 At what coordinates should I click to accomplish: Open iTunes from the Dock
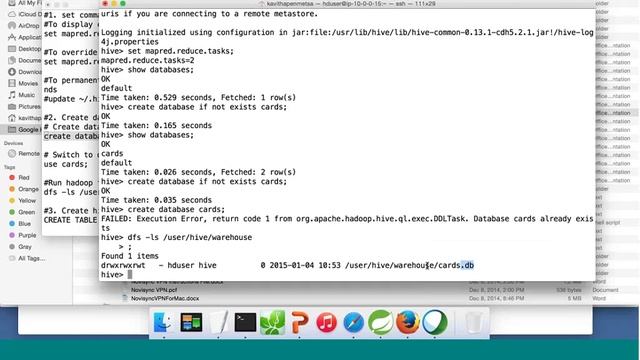tap(326, 322)
